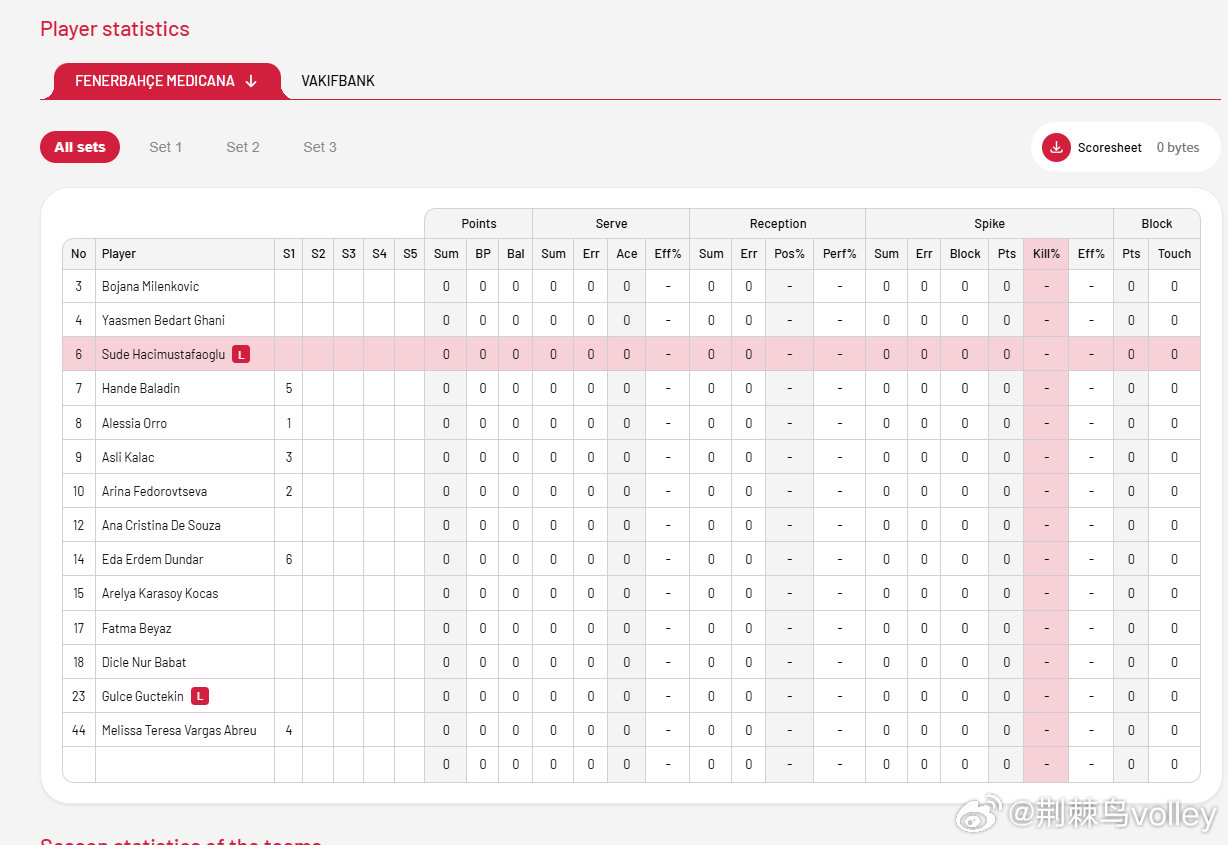Select player Gulce Guctekin
Image resolution: width=1228 pixels, height=845 pixels.
point(143,696)
